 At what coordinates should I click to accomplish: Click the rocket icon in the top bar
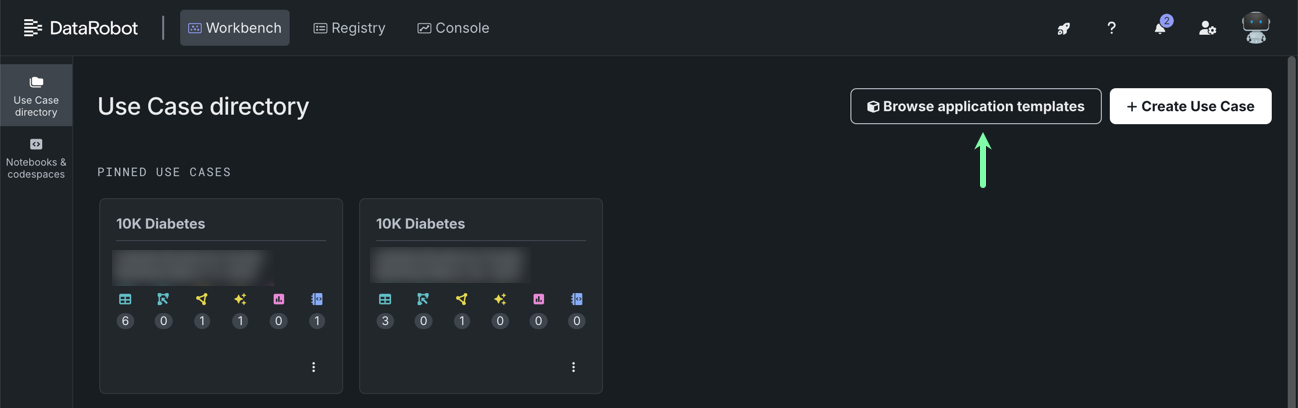(1064, 28)
